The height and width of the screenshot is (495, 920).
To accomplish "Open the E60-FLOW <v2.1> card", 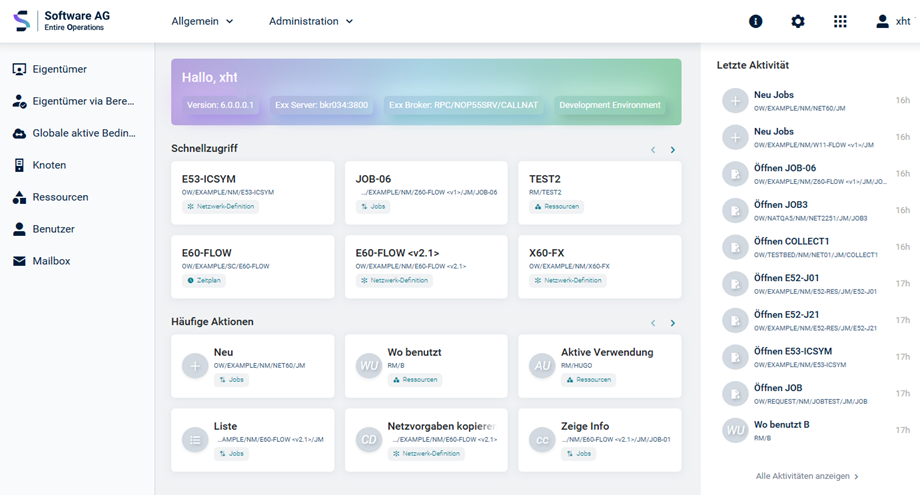I will pos(427,267).
